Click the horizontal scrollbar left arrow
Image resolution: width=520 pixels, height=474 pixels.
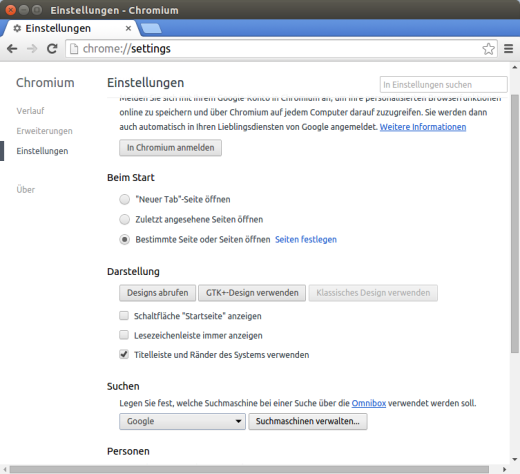pyautogui.click(x=5, y=469)
